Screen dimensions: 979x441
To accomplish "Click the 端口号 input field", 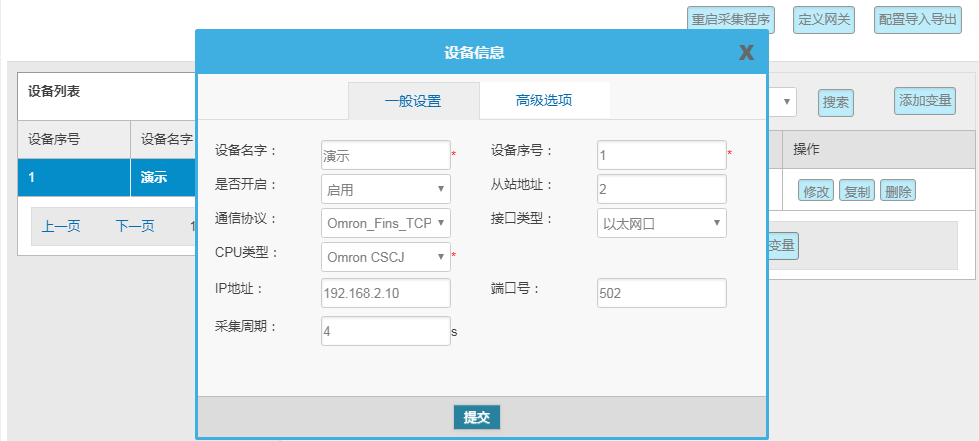I will tap(661, 293).
